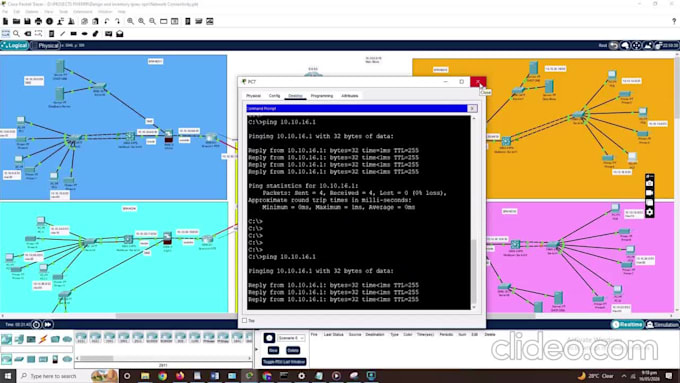Click the New file icon
The image size is (680, 383).
pyautogui.click(x=6, y=21)
